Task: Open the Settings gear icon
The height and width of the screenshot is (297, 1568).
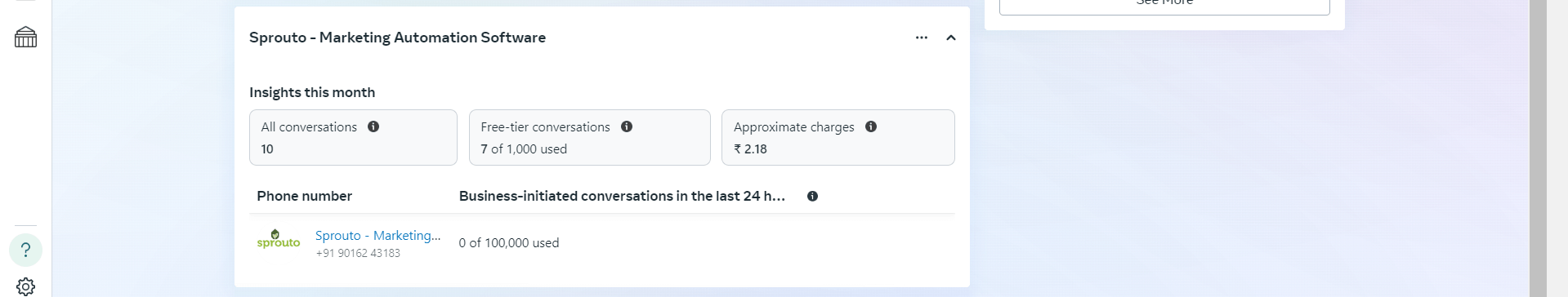Action: (x=25, y=286)
